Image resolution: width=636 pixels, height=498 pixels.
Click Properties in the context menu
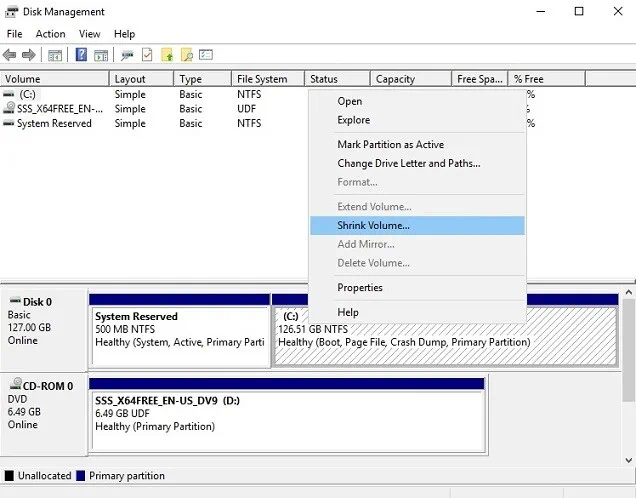[360, 288]
